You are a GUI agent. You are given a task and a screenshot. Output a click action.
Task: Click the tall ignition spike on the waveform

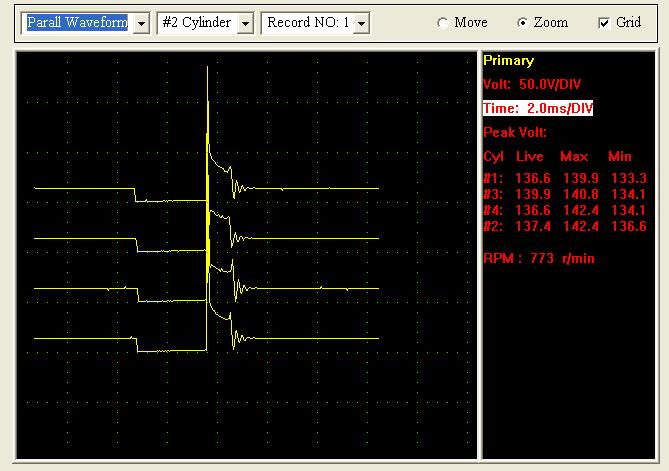pyautogui.click(x=208, y=171)
